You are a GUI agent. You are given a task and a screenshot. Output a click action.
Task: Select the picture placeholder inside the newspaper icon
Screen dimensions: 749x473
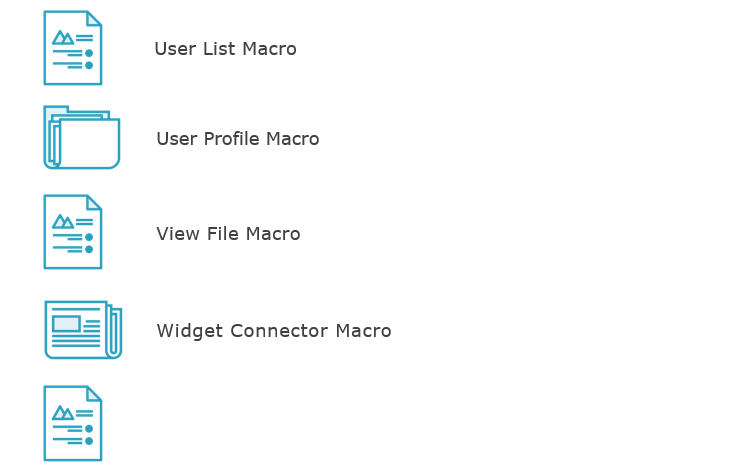tap(66, 323)
